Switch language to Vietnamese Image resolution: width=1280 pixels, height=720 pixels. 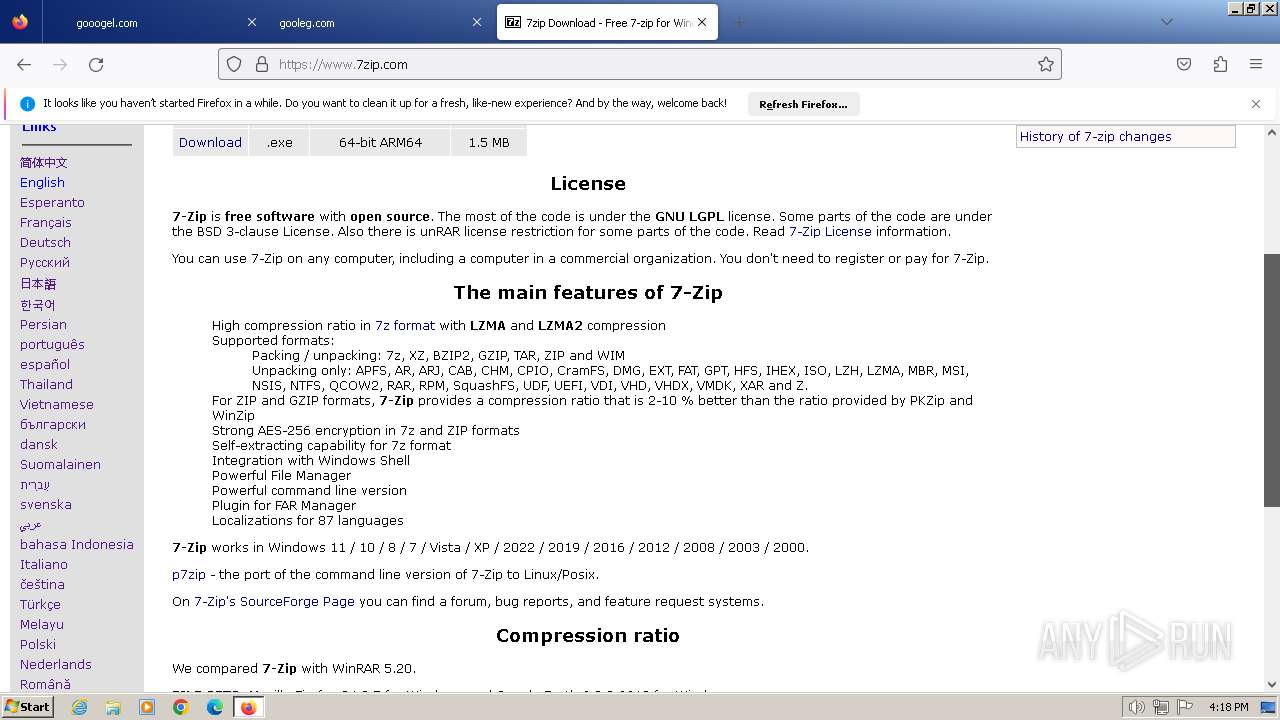tap(57, 404)
